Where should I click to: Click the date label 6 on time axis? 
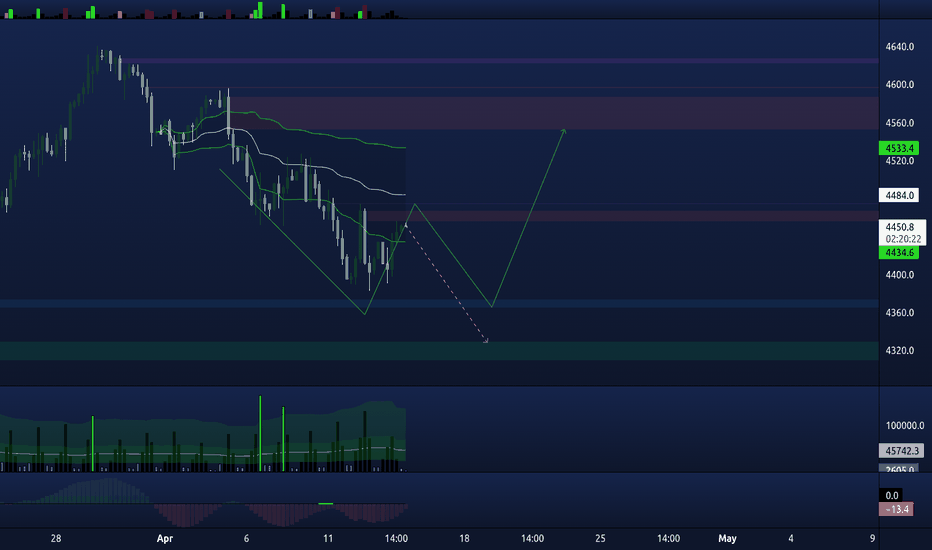click(246, 538)
